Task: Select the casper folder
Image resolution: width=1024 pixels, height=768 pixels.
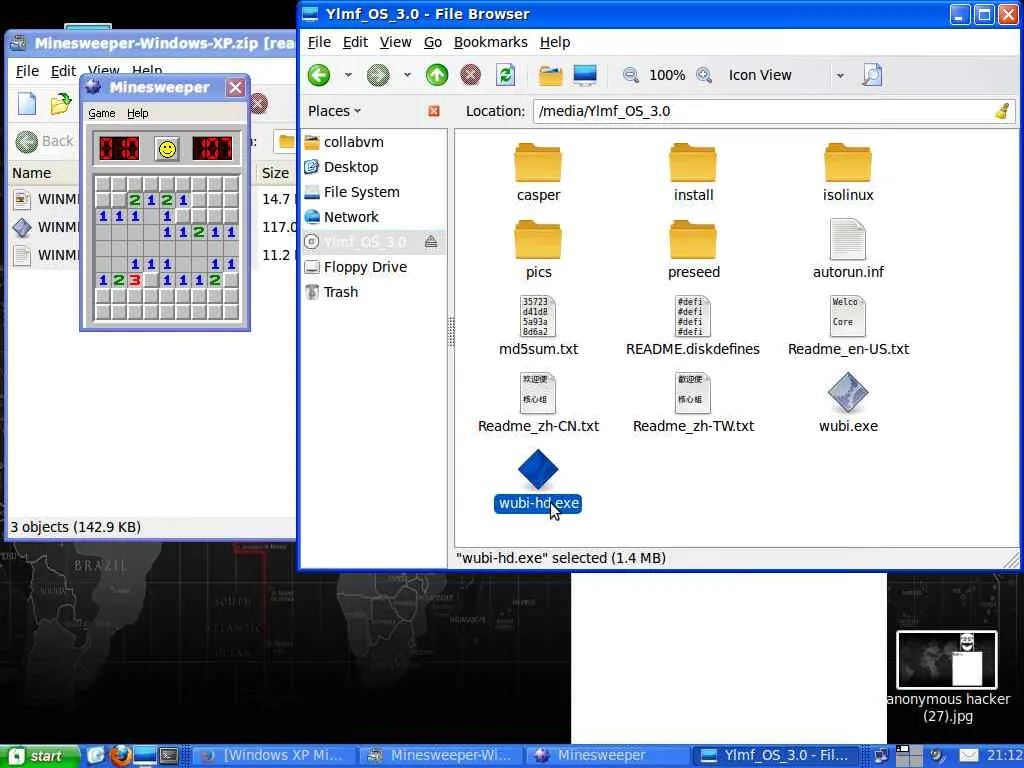Action: (538, 172)
